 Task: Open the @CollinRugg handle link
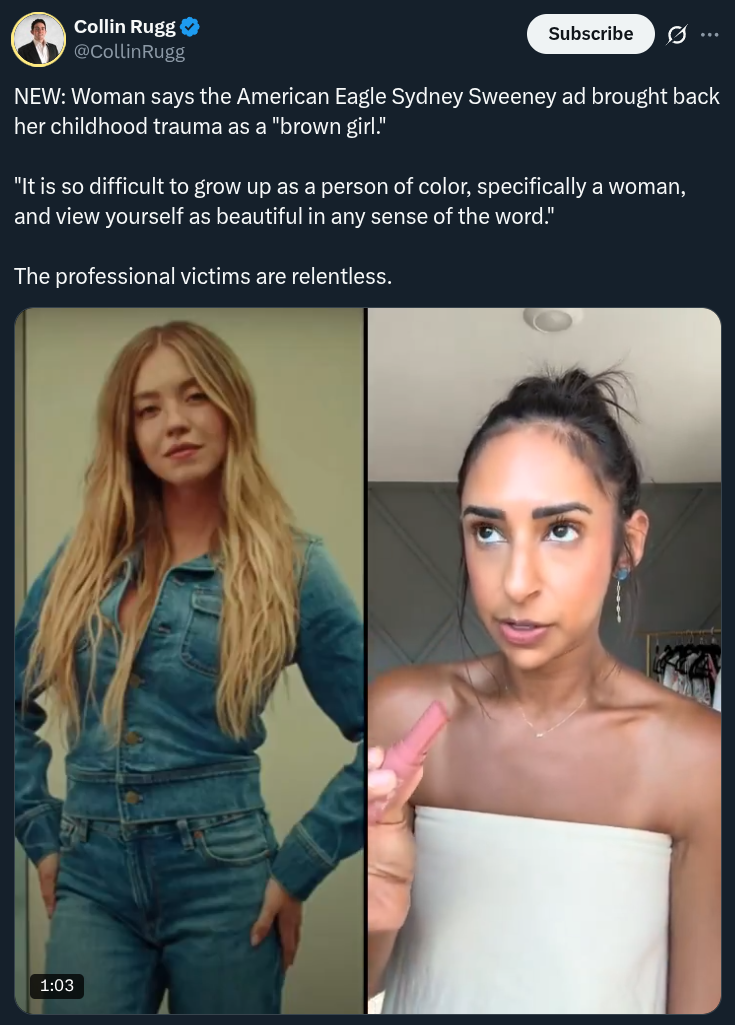pos(129,52)
